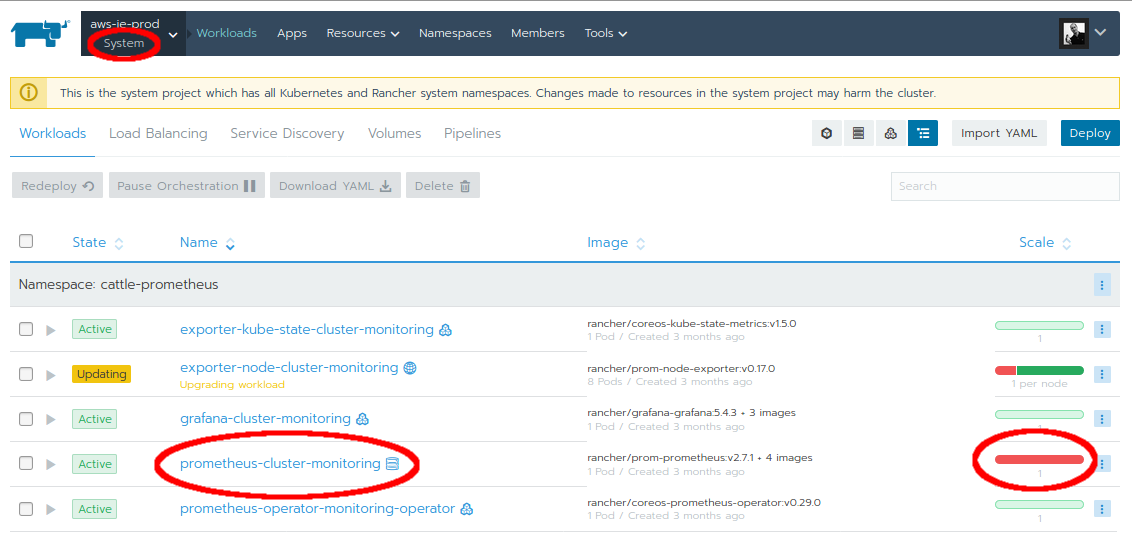Open the aws-ie-prod System project dropdown
The width and height of the screenshot is (1132, 542).
[x=134, y=34]
